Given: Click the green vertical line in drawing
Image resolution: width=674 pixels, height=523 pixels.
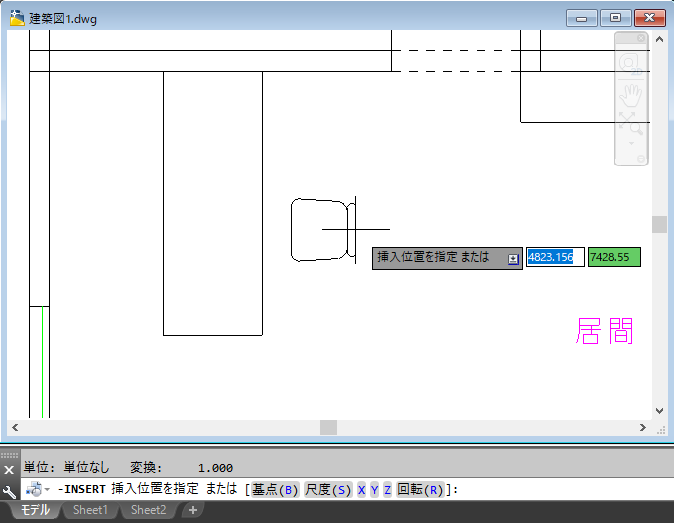Looking at the screenshot, I should pyautogui.click(x=43, y=362).
